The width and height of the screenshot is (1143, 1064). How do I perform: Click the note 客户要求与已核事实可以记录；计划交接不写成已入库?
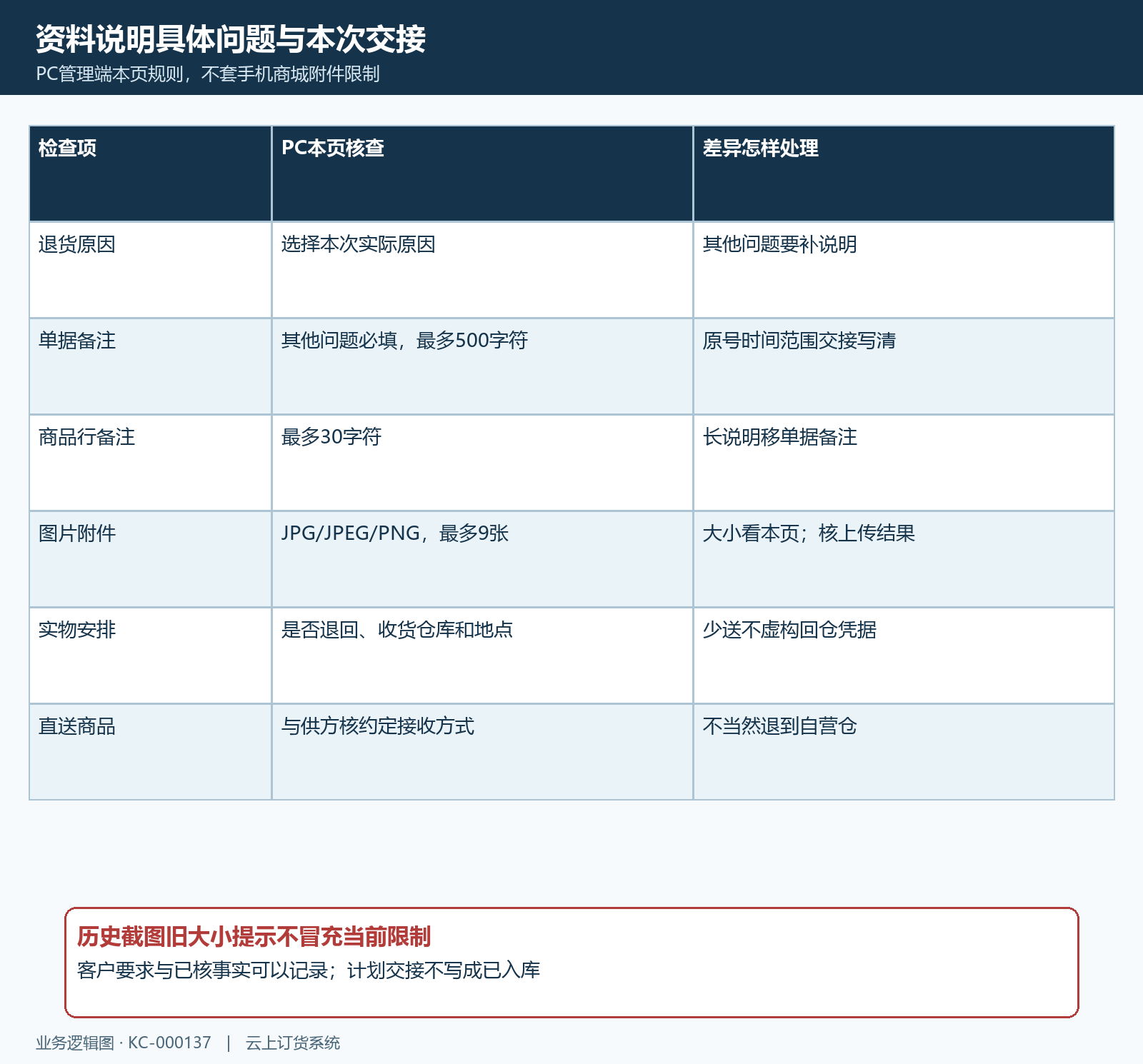pyautogui.click(x=309, y=970)
